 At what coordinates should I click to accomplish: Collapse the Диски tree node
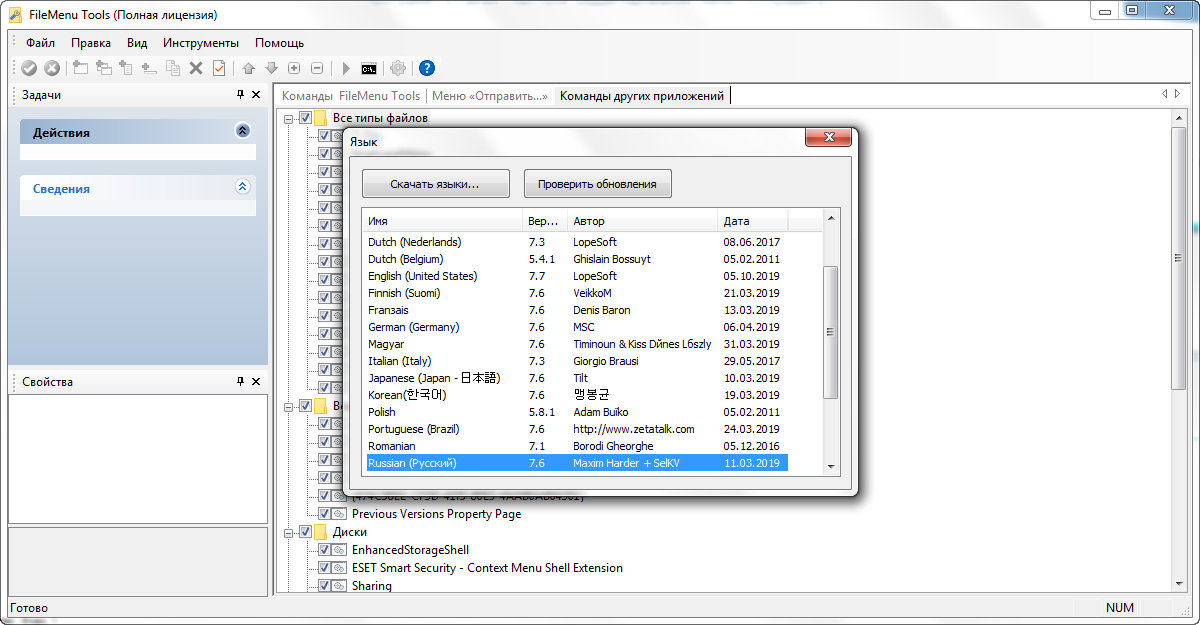(289, 533)
